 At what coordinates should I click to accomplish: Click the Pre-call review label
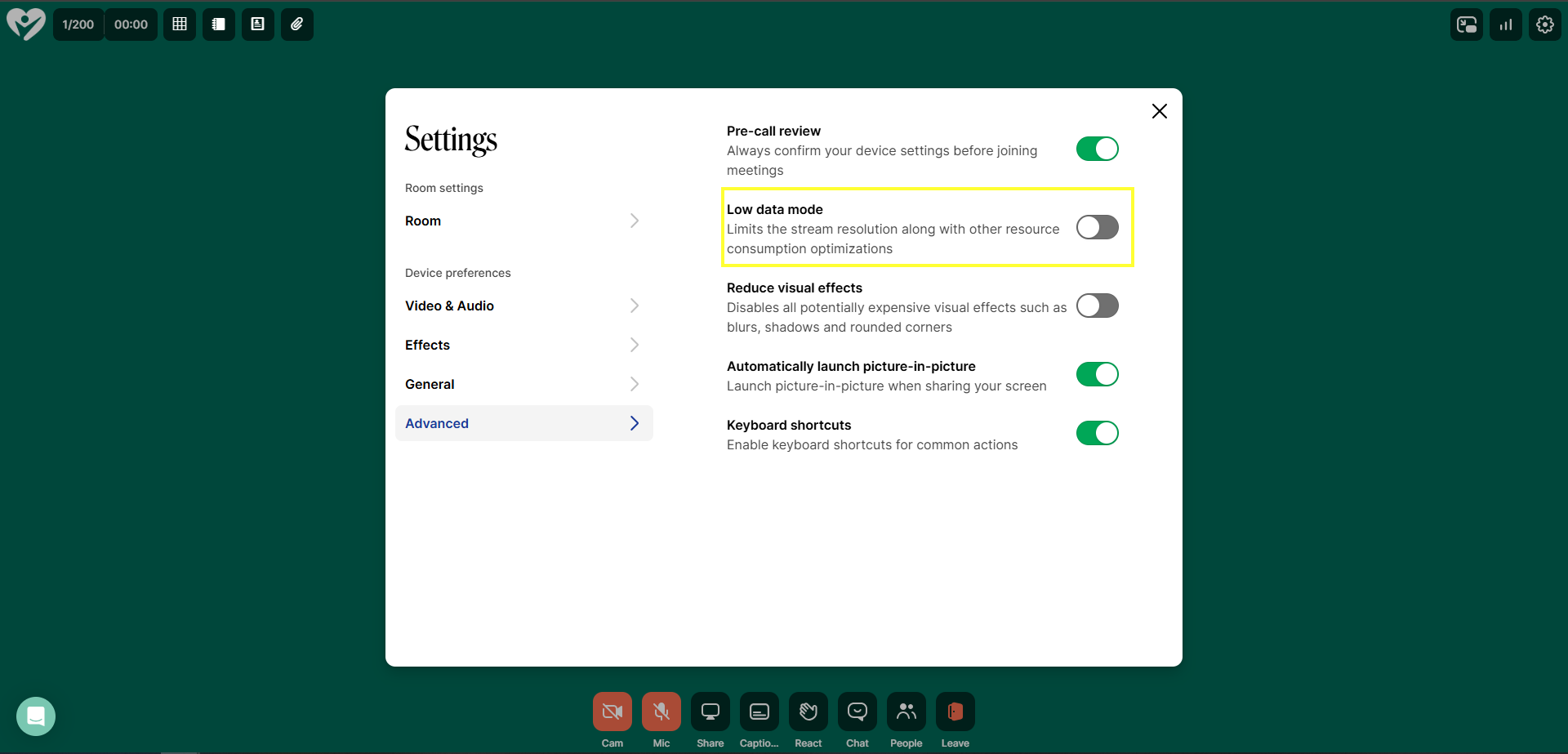point(773,131)
